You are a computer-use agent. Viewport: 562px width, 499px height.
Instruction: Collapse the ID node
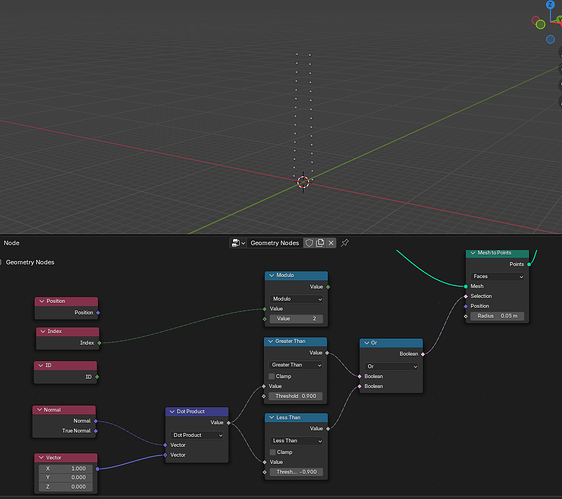coord(41,365)
